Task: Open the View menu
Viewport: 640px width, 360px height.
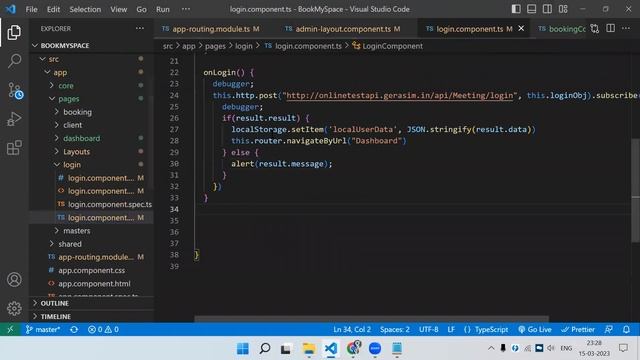Action: coord(118,9)
